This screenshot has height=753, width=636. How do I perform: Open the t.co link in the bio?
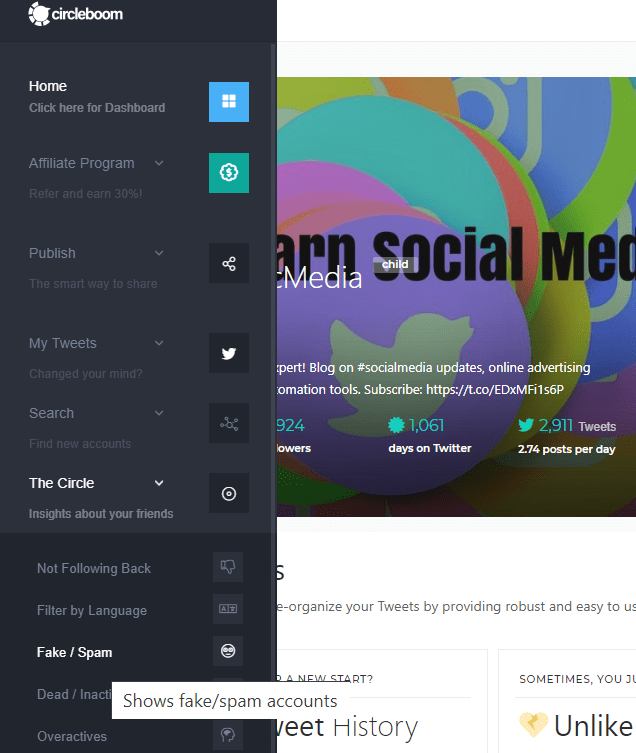(x=495, y=389)
